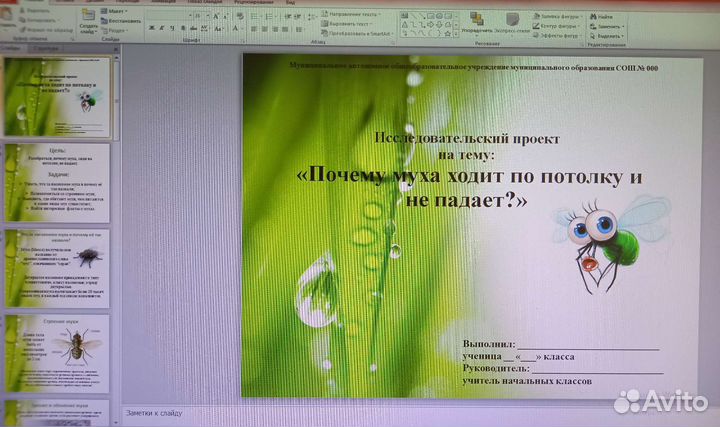Toggle bold (Ж) formatting
720x427 pixels.
click(x=152, y=28)
